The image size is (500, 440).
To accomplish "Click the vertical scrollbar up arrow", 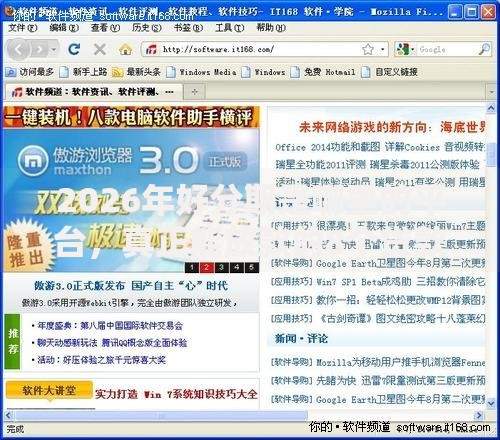I will coord(491,108).
